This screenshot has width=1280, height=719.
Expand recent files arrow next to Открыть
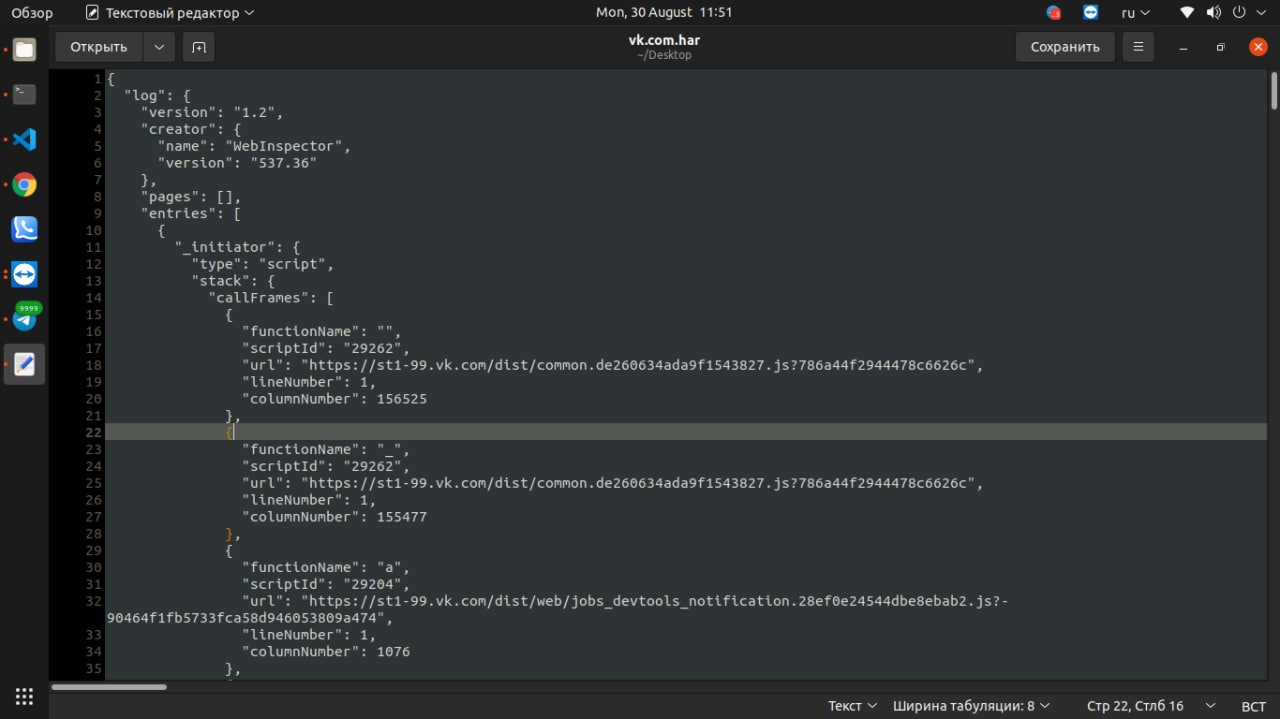tap(159, 47)
